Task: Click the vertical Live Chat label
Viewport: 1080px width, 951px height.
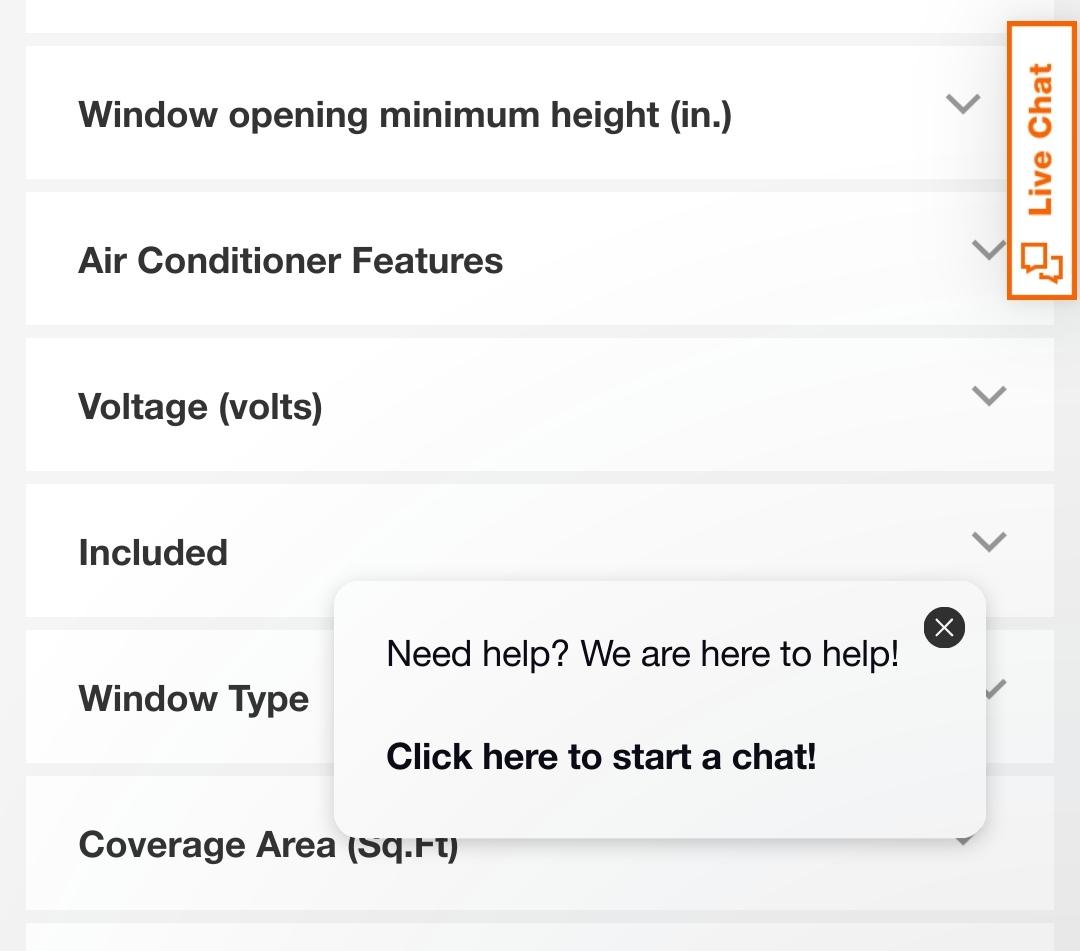Action: pos(1041,138)
